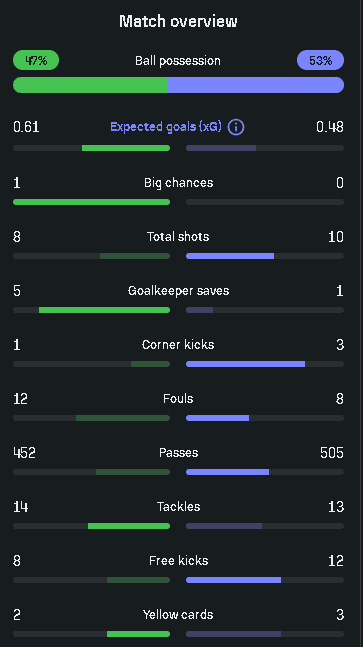Click the Fouls stat label

point(178,399)
